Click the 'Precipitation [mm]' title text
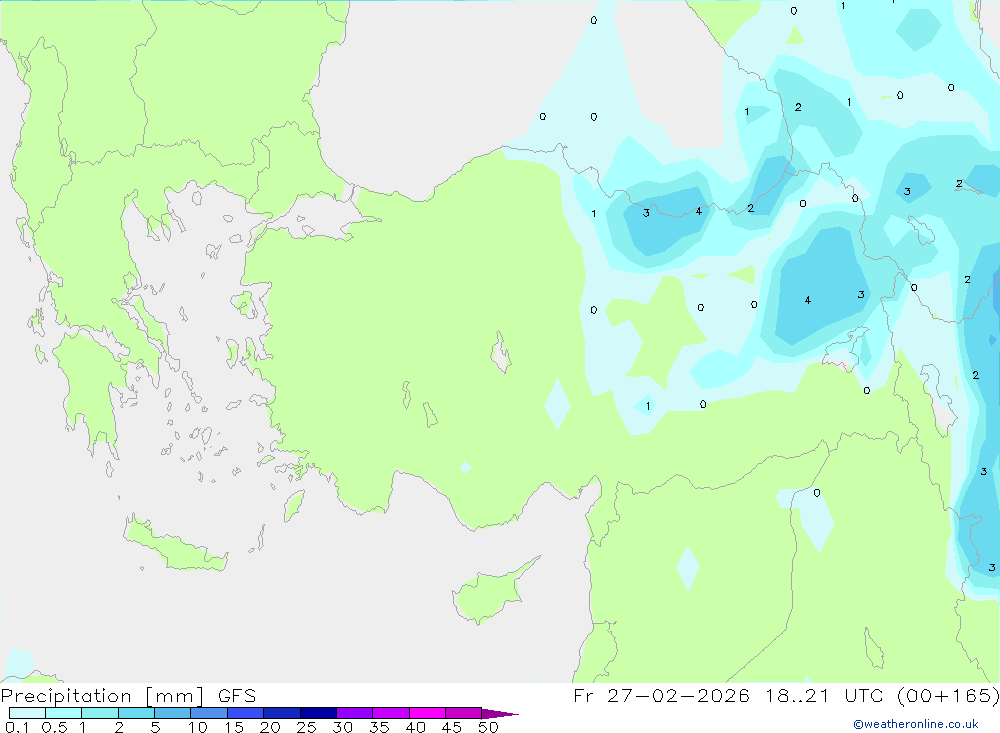The height and width of the screenshot is (733, 1000). point(103,696)
